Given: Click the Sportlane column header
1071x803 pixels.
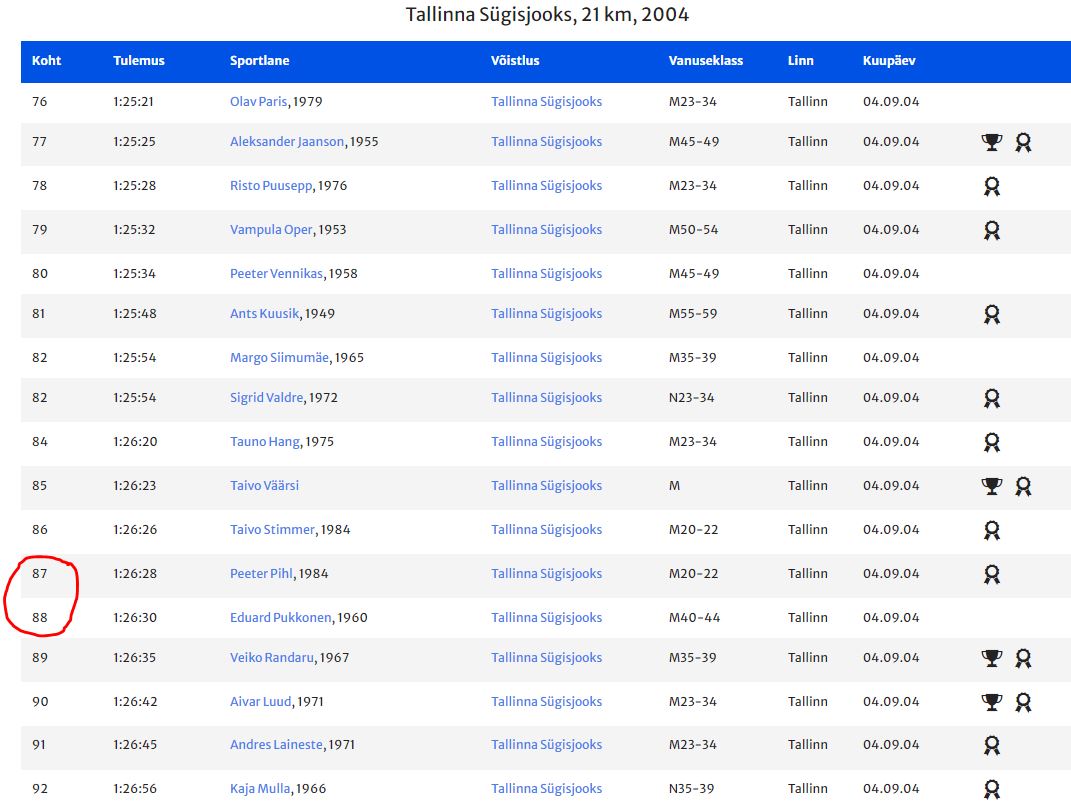Looking at the screenshot, I should [x=260, y=60].
